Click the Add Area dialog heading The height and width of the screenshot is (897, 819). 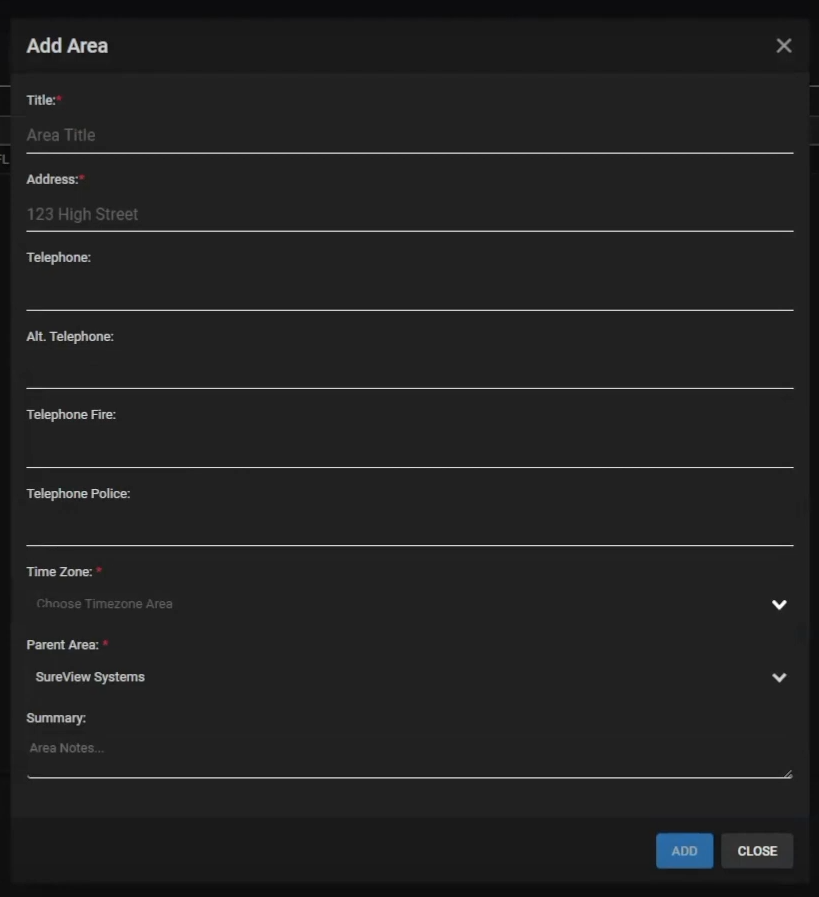click(x=67, y=46)
